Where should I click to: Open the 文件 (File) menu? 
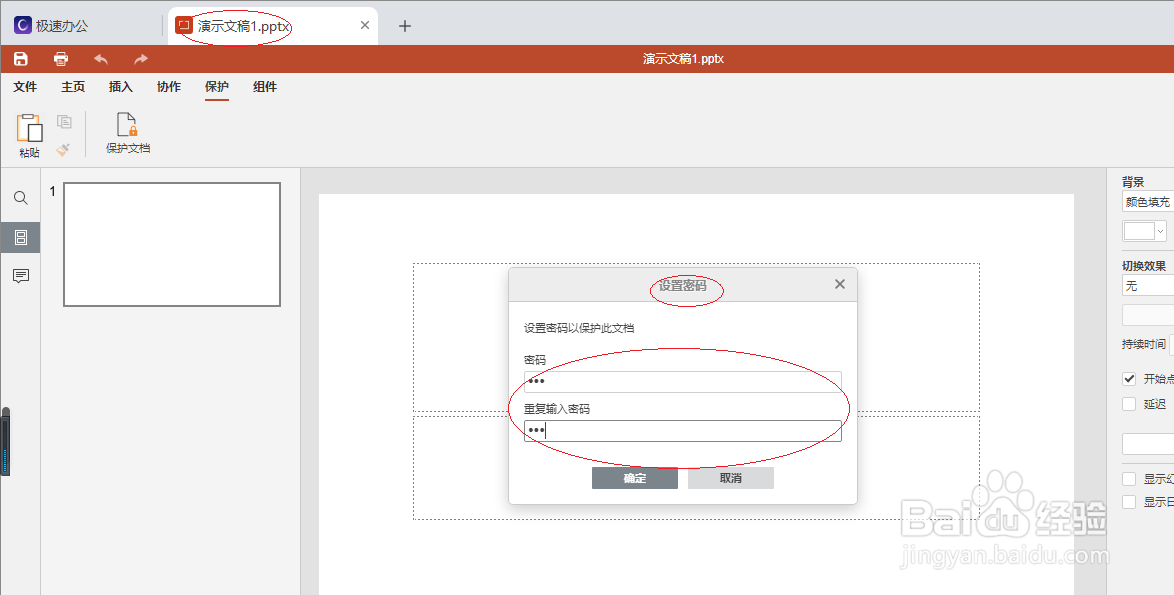[25, 87]
